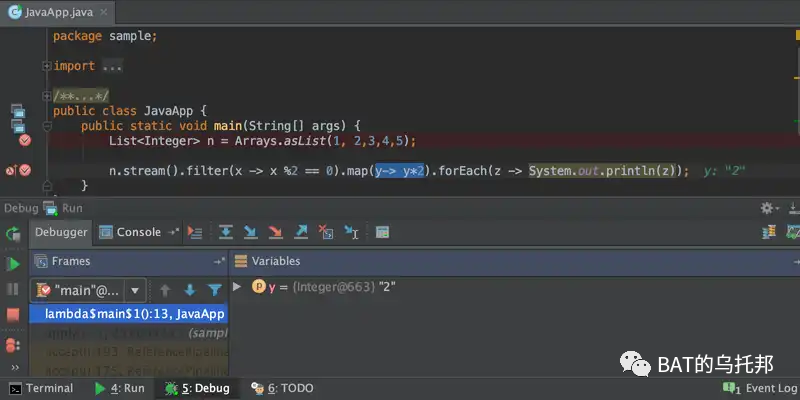Open the Terminal tool window
Screen dimensions: 800x400
point(42,389)
